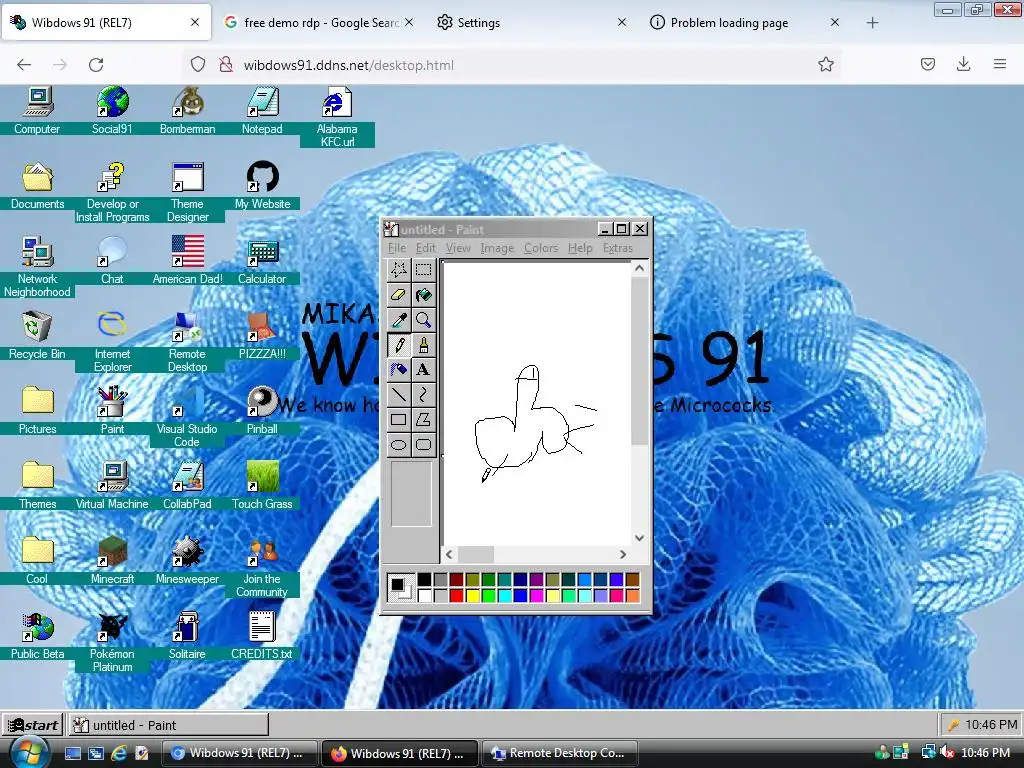Pick the Color Picker eyedropper tool
Screen dimensions: 1024x768
(398, 319)
